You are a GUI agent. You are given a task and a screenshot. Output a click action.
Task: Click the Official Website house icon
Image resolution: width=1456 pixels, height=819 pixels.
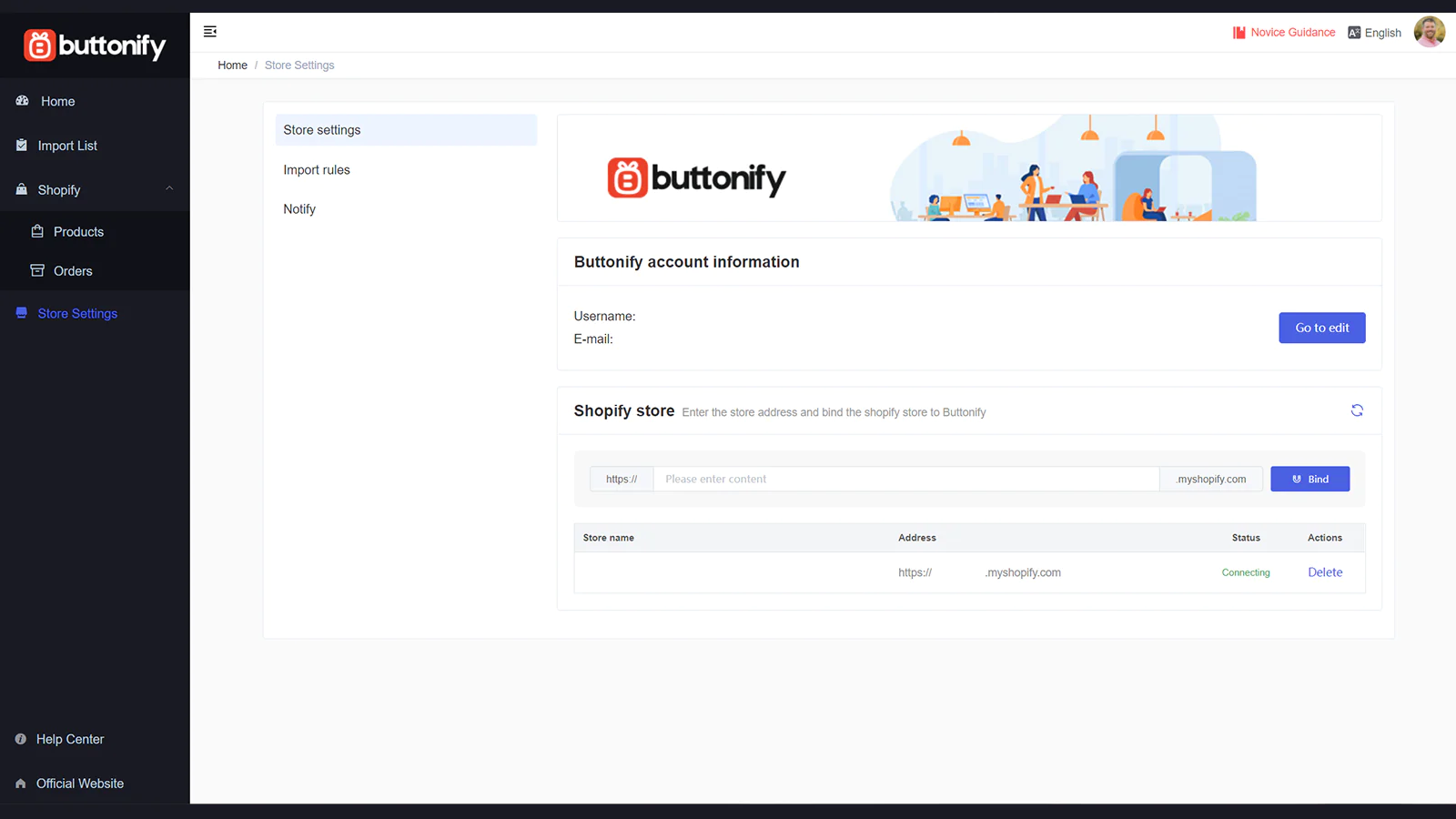[21, 784]
